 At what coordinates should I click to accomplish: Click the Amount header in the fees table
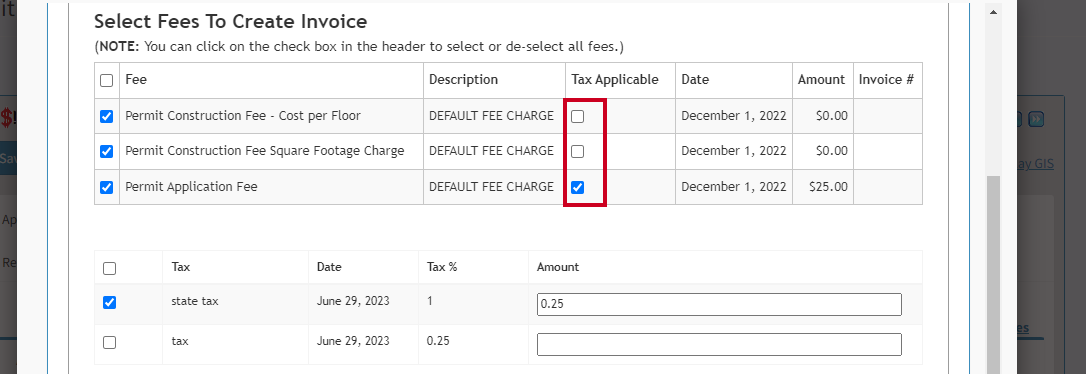coord(821,80)
